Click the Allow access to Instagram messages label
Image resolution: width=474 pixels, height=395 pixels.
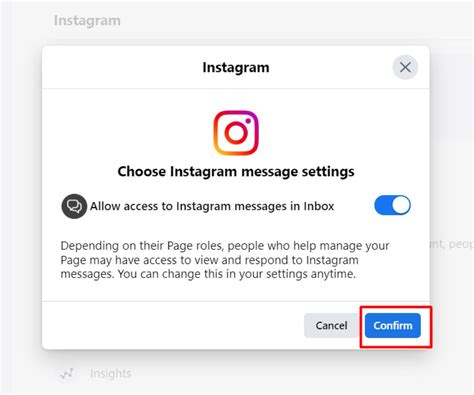pyautogui.click(x=212, y=206)
